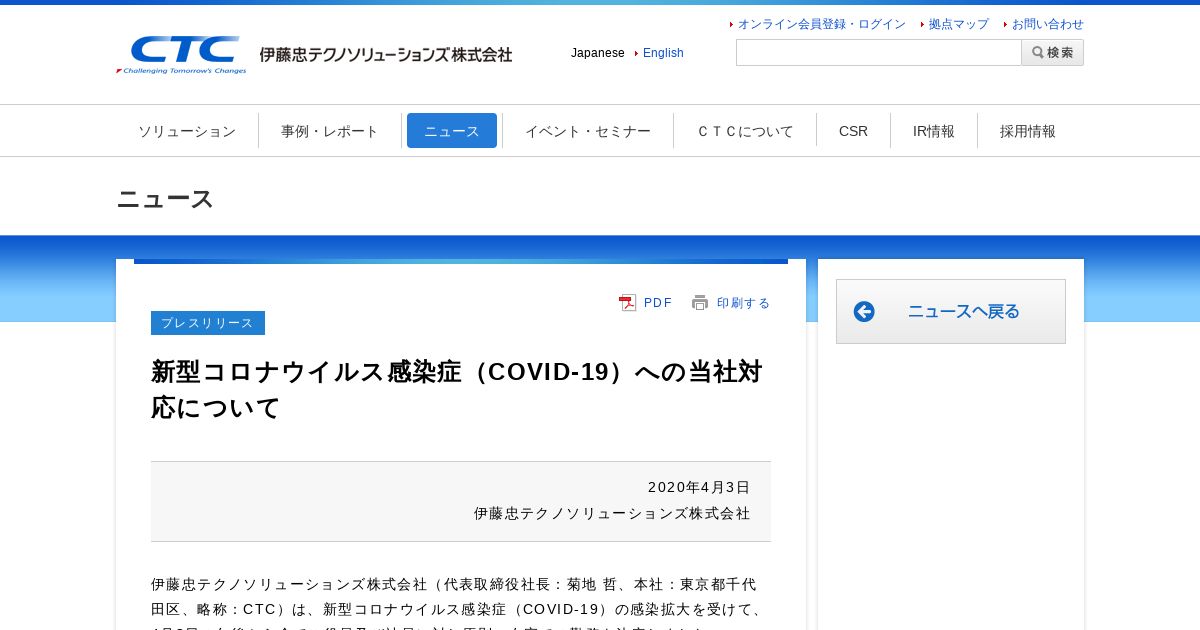This screenshot has width=1200, height=630.
Task: Click the CTC company logo
Action: (181, 55)
